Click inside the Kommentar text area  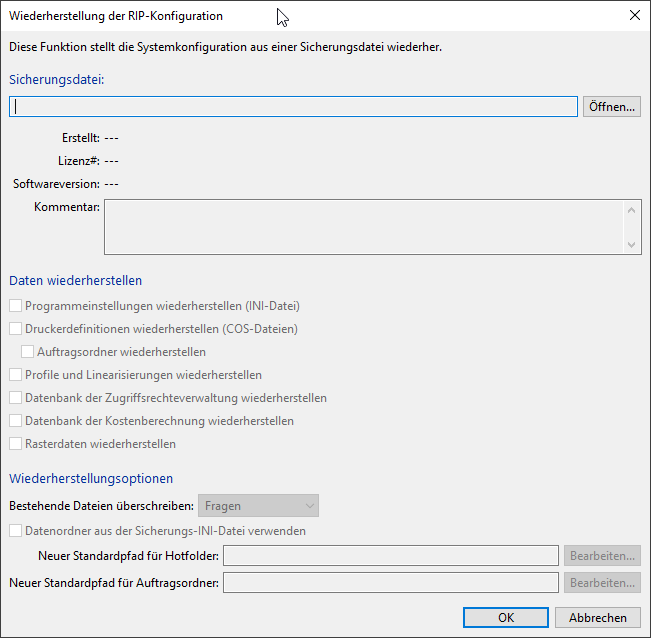click(x=364, y=227)
